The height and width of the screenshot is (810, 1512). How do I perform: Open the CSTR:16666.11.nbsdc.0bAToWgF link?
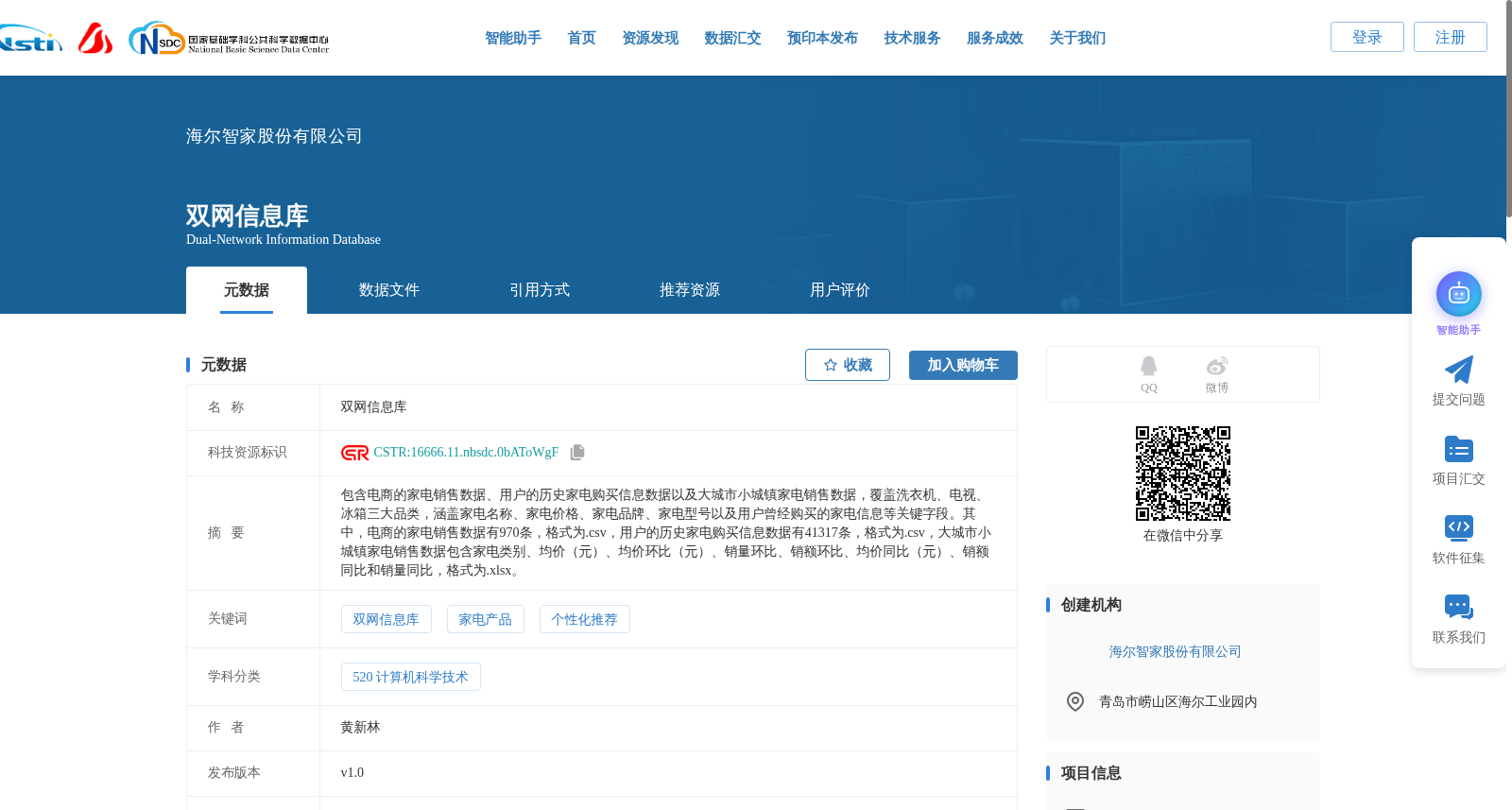[466, 453]
